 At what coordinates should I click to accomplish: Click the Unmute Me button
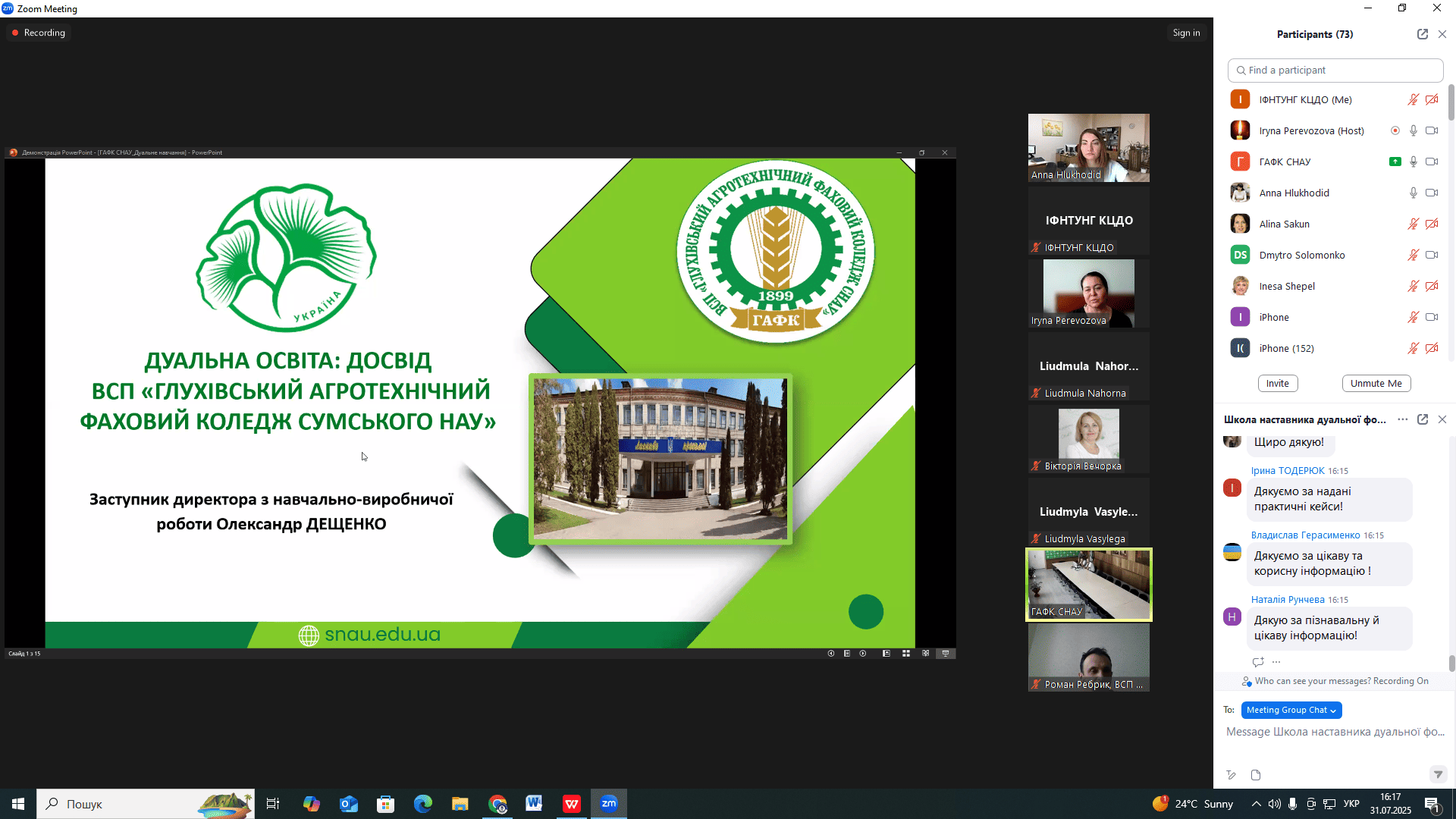pos(1376,383)
